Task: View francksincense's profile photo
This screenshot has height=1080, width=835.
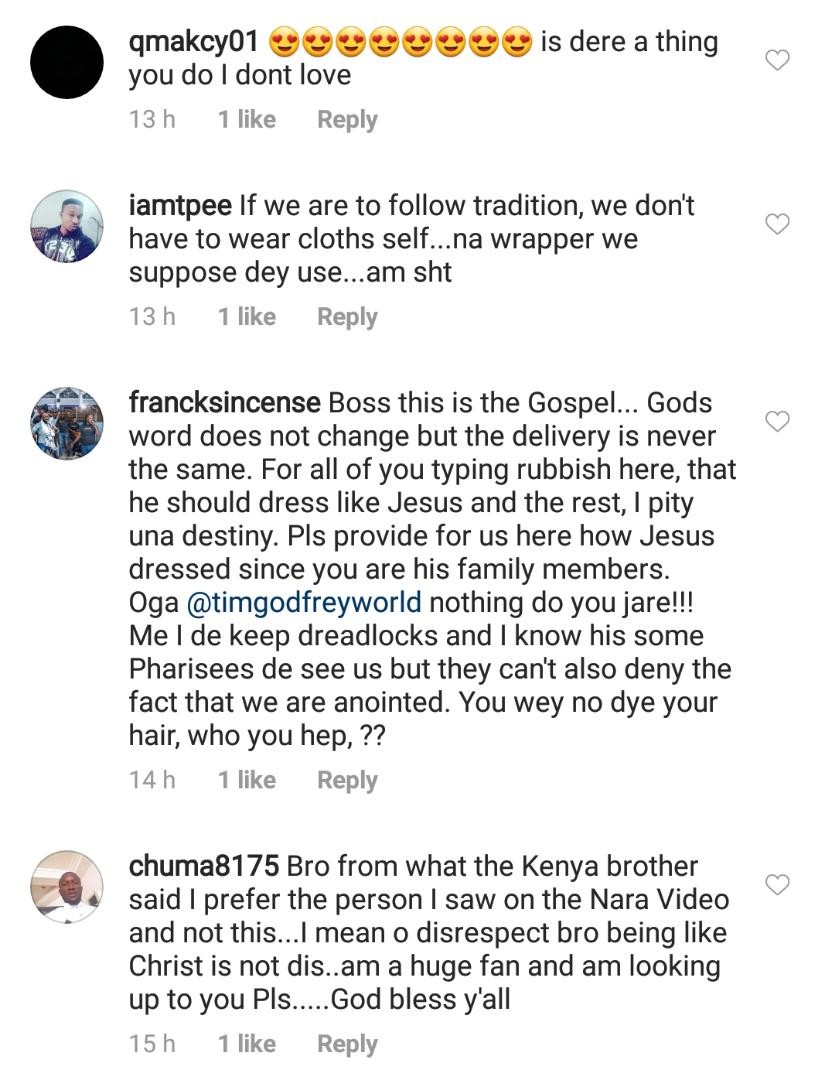Action: (x=67, y=424)
